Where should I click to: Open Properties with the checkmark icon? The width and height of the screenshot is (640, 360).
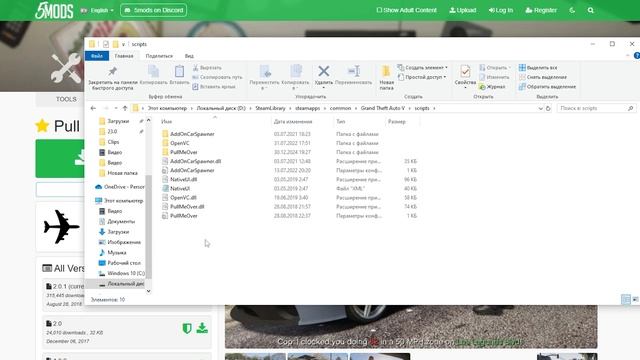(465, 72)
